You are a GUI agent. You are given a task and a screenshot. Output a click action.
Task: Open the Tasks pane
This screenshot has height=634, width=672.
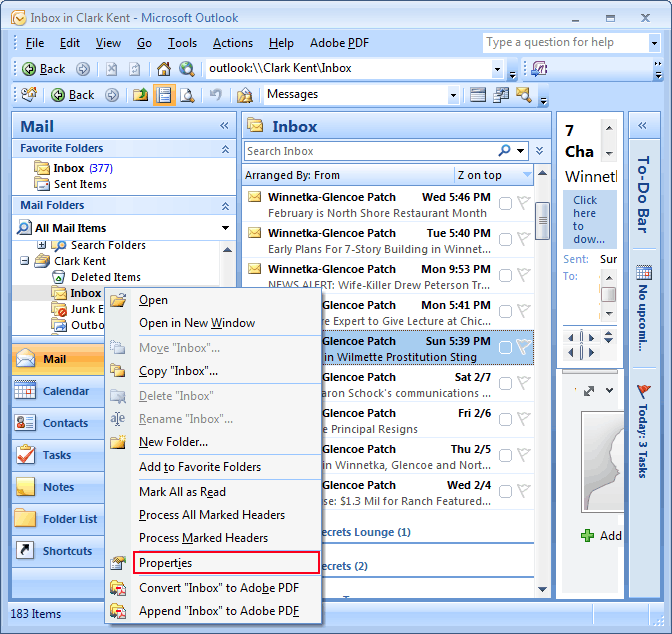[x=59, y=455]
